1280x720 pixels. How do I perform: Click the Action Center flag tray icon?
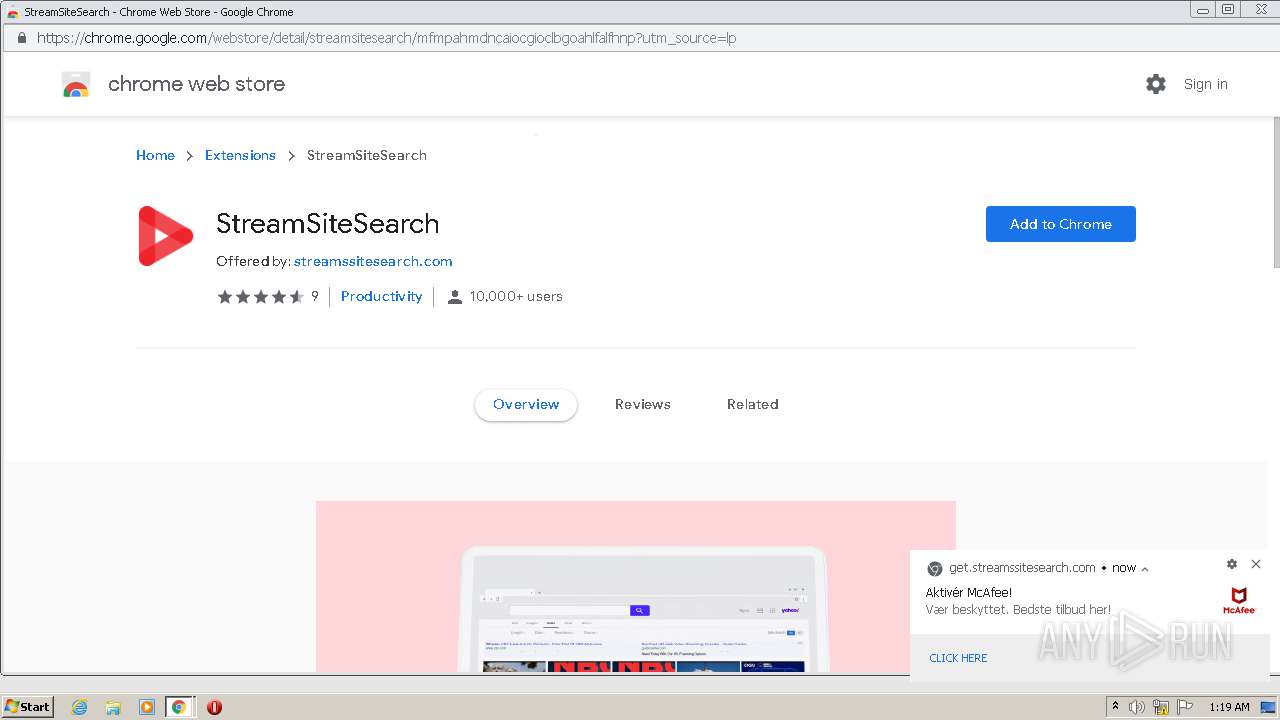(x=1185, y=707)
